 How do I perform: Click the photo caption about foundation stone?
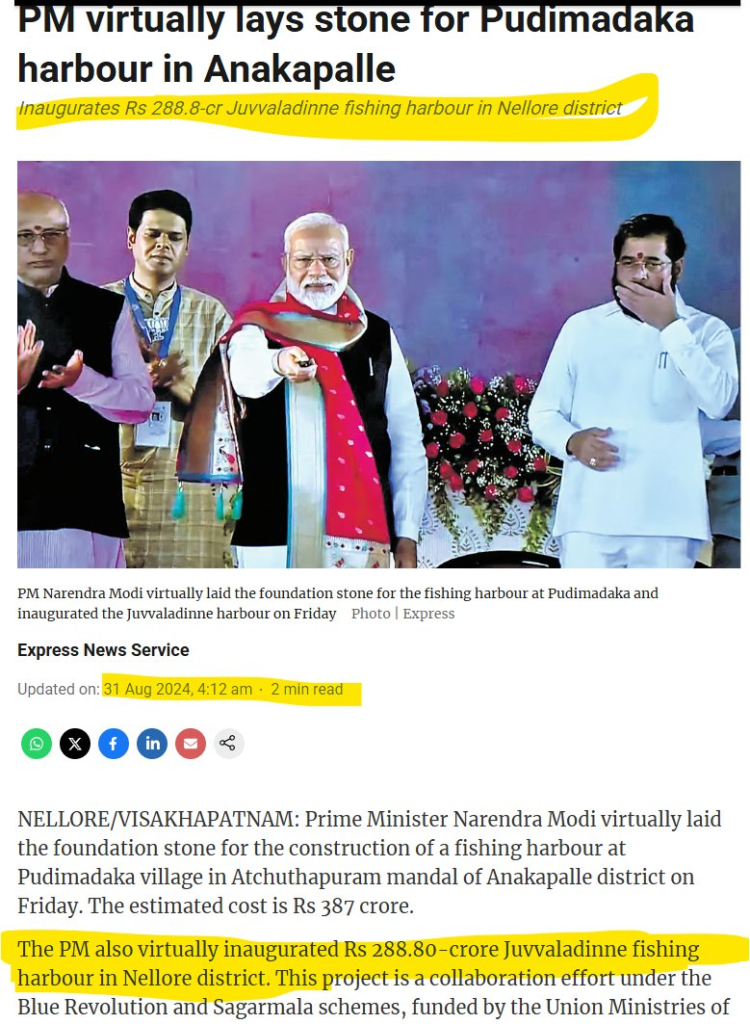click(338, 603)
